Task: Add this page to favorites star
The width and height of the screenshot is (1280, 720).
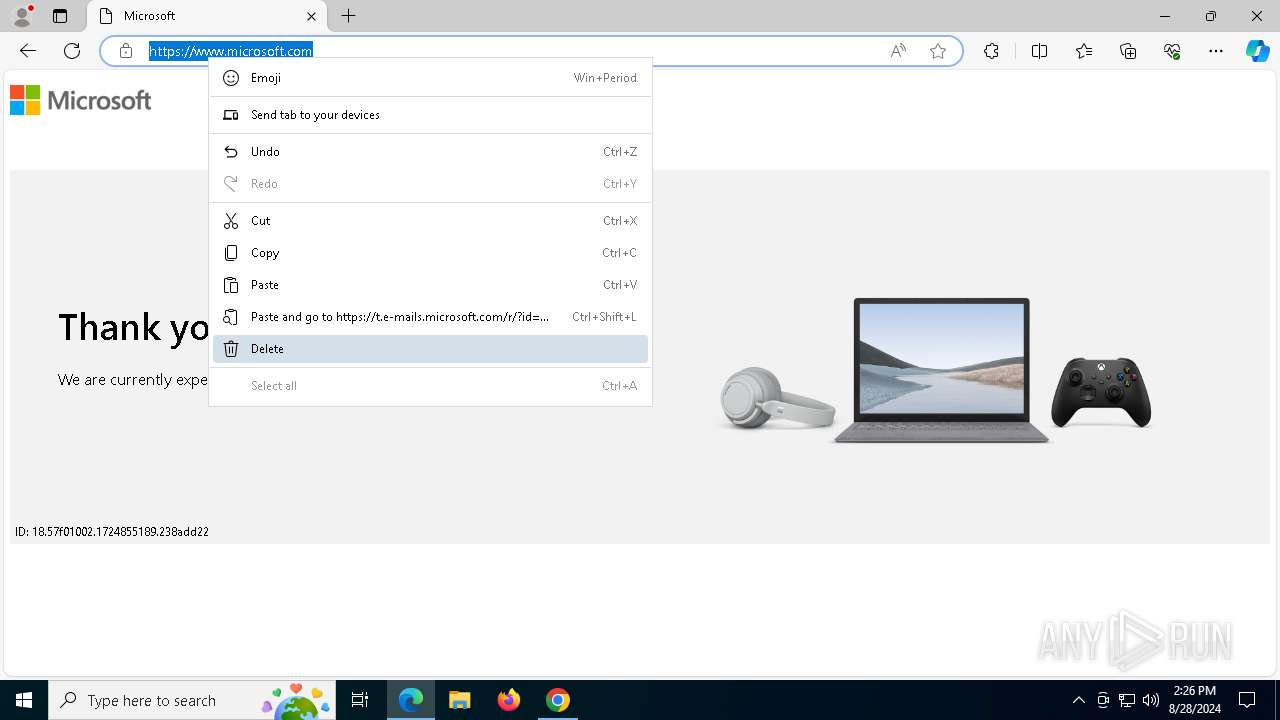Action: [x=938, y=51]
